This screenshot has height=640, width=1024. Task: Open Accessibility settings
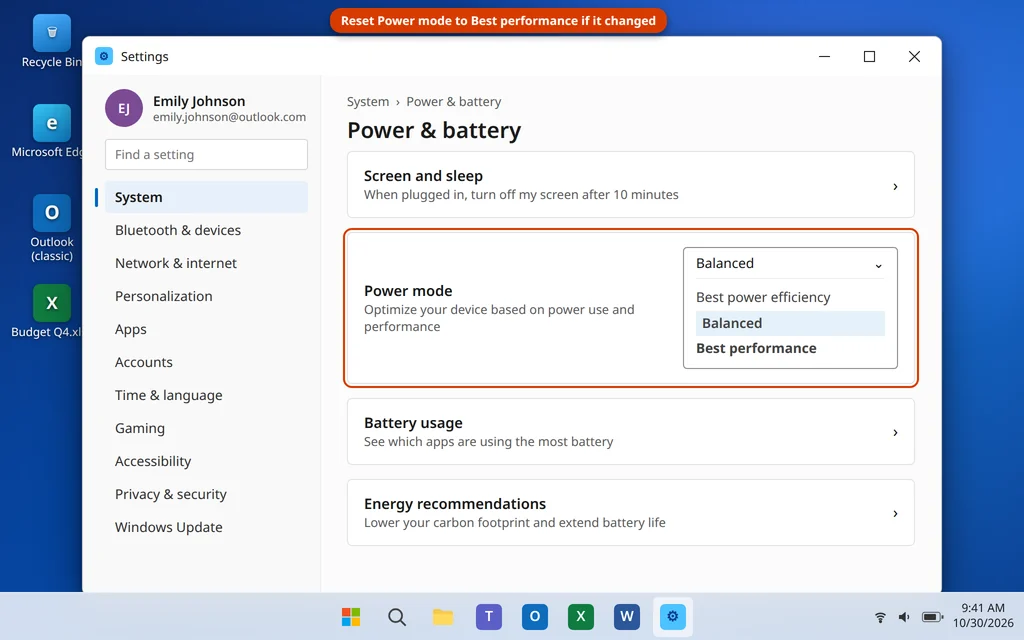[x=206, y=461]
